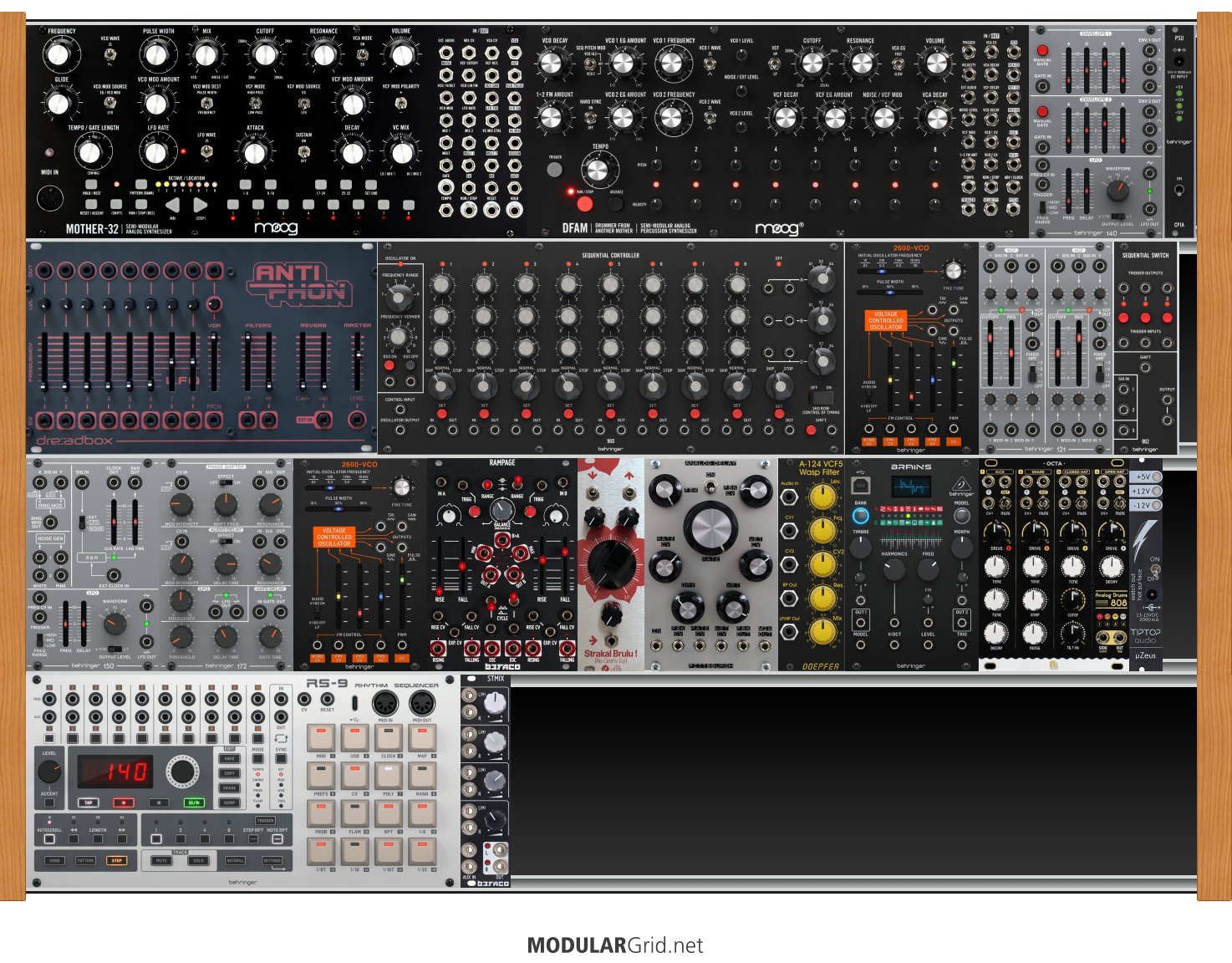Click the Balance knob on Rampage

click(x=501, y=511)
